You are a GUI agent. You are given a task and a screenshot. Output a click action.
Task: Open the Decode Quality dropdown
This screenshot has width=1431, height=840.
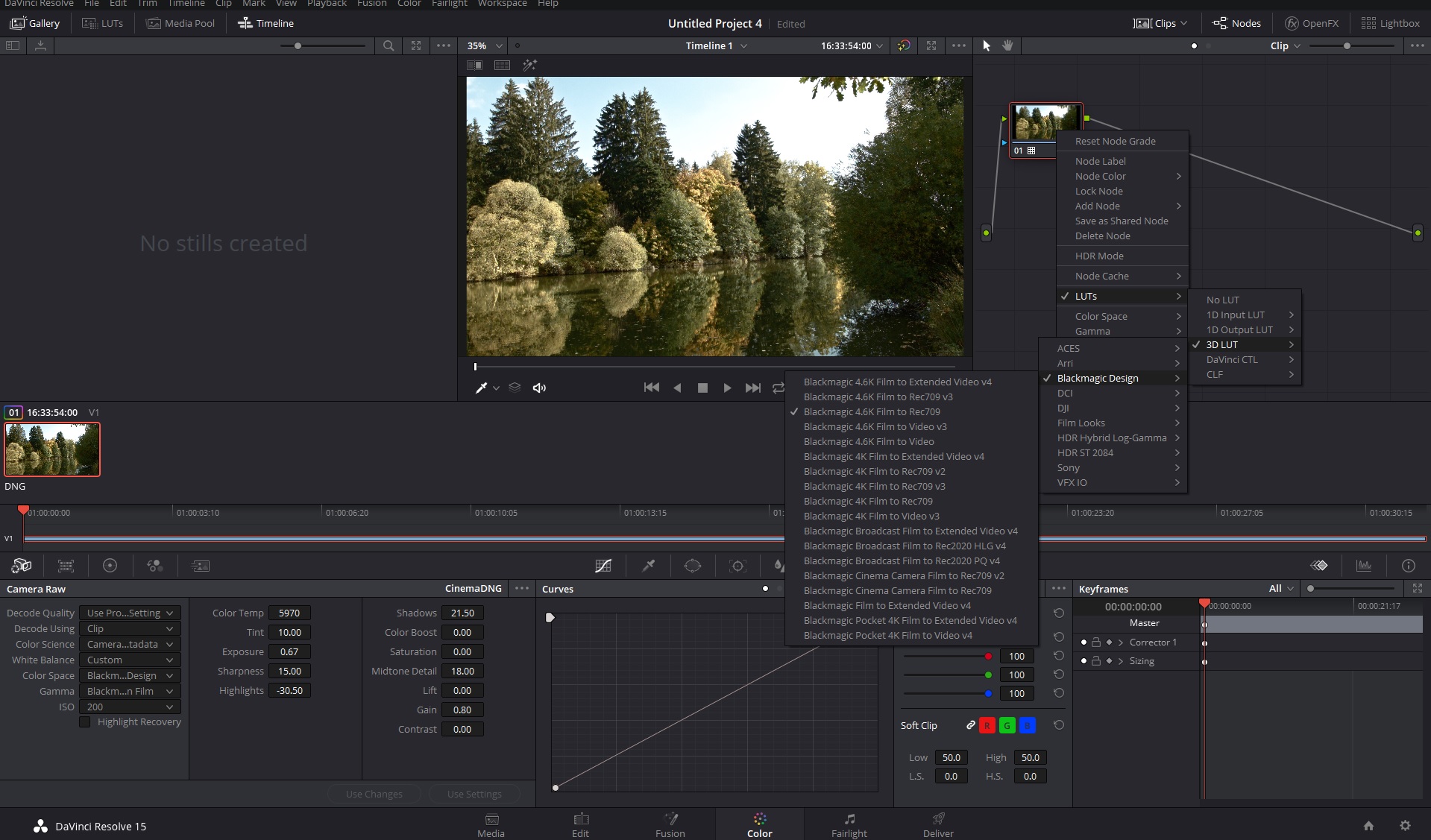[130, 613]
